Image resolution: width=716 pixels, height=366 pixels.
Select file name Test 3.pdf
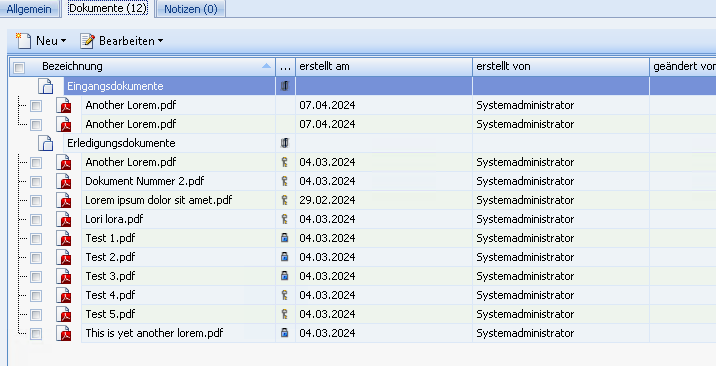(x=110, y=276)
